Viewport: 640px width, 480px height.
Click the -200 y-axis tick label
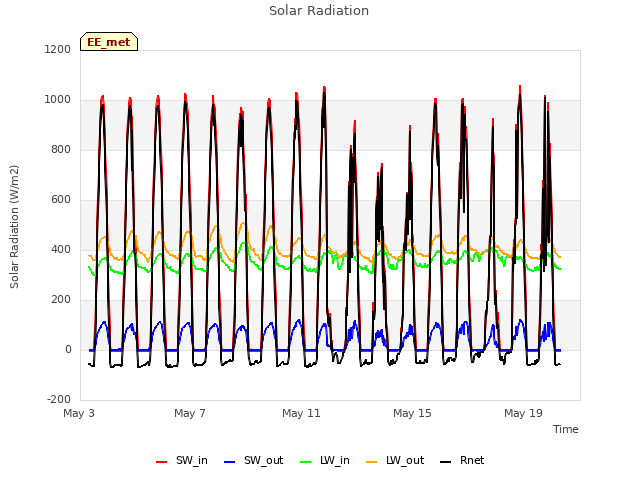(59, 400)
